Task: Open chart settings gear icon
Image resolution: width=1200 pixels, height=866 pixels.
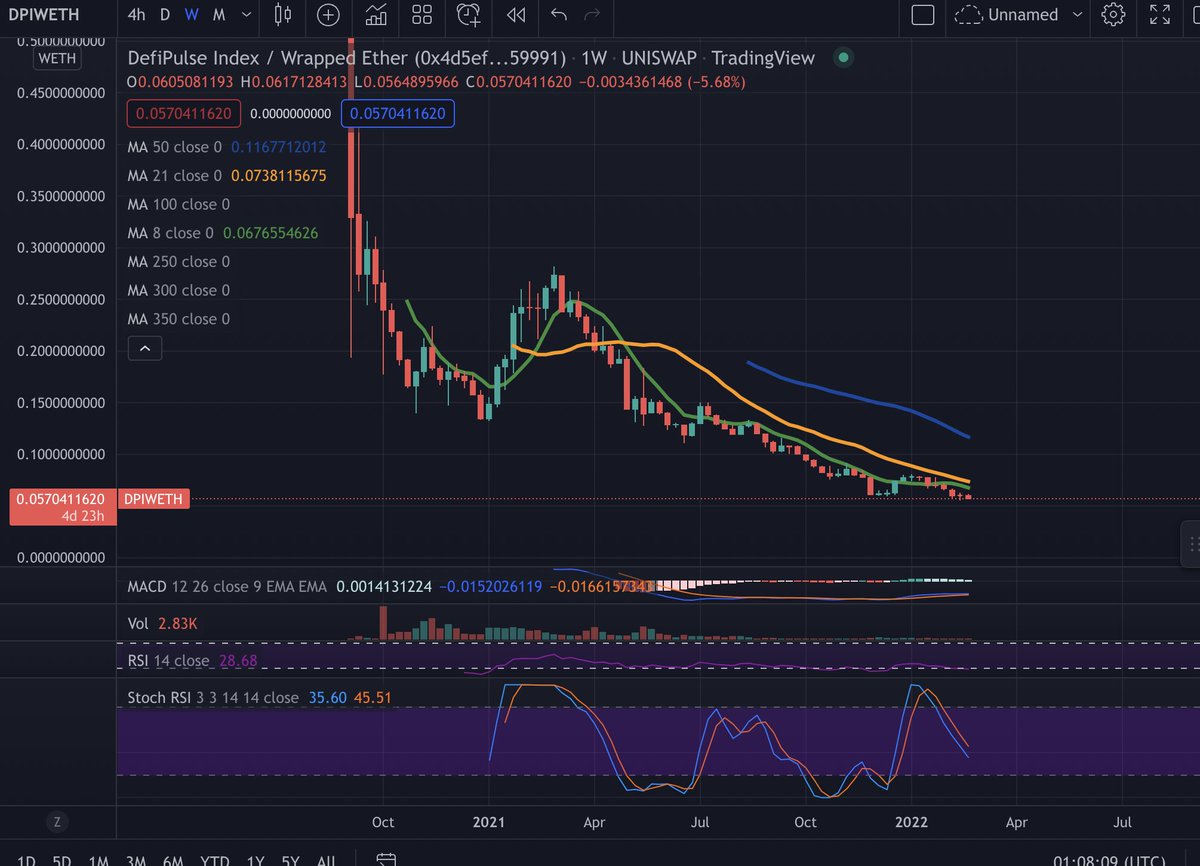Action: coord(1113,15)
